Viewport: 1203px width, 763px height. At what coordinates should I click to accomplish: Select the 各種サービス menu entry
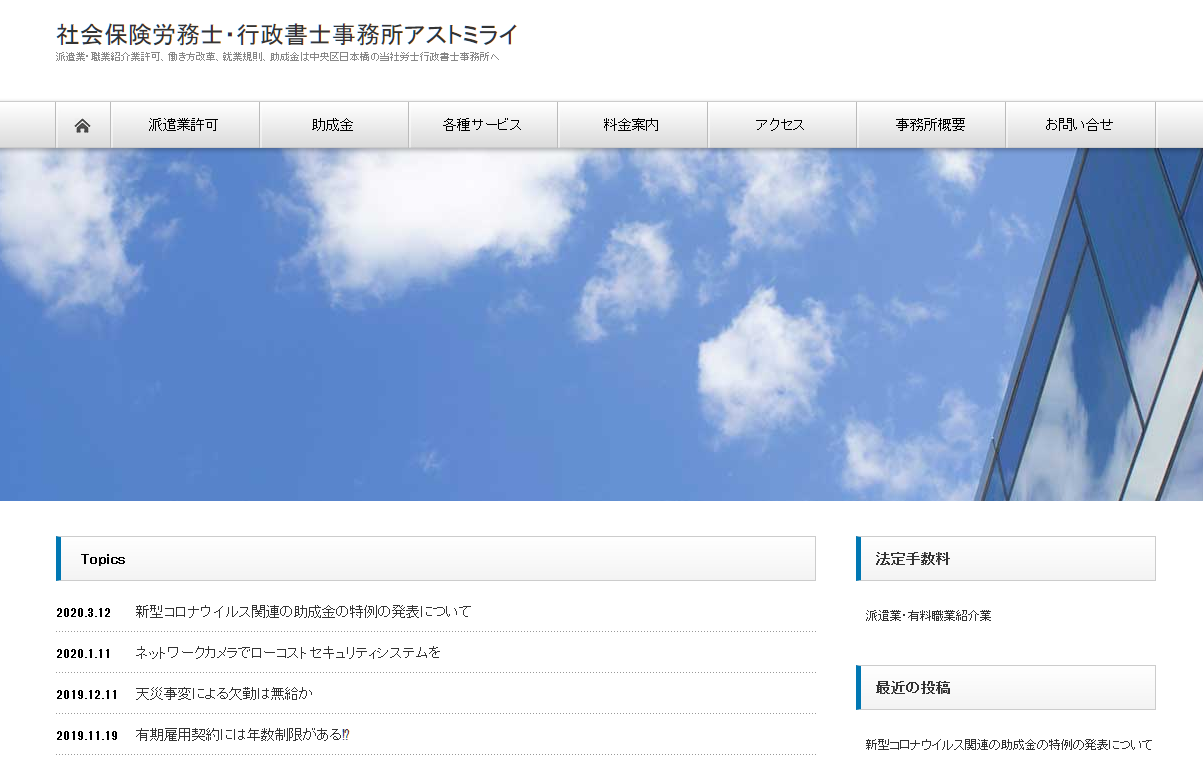[483, 124]
